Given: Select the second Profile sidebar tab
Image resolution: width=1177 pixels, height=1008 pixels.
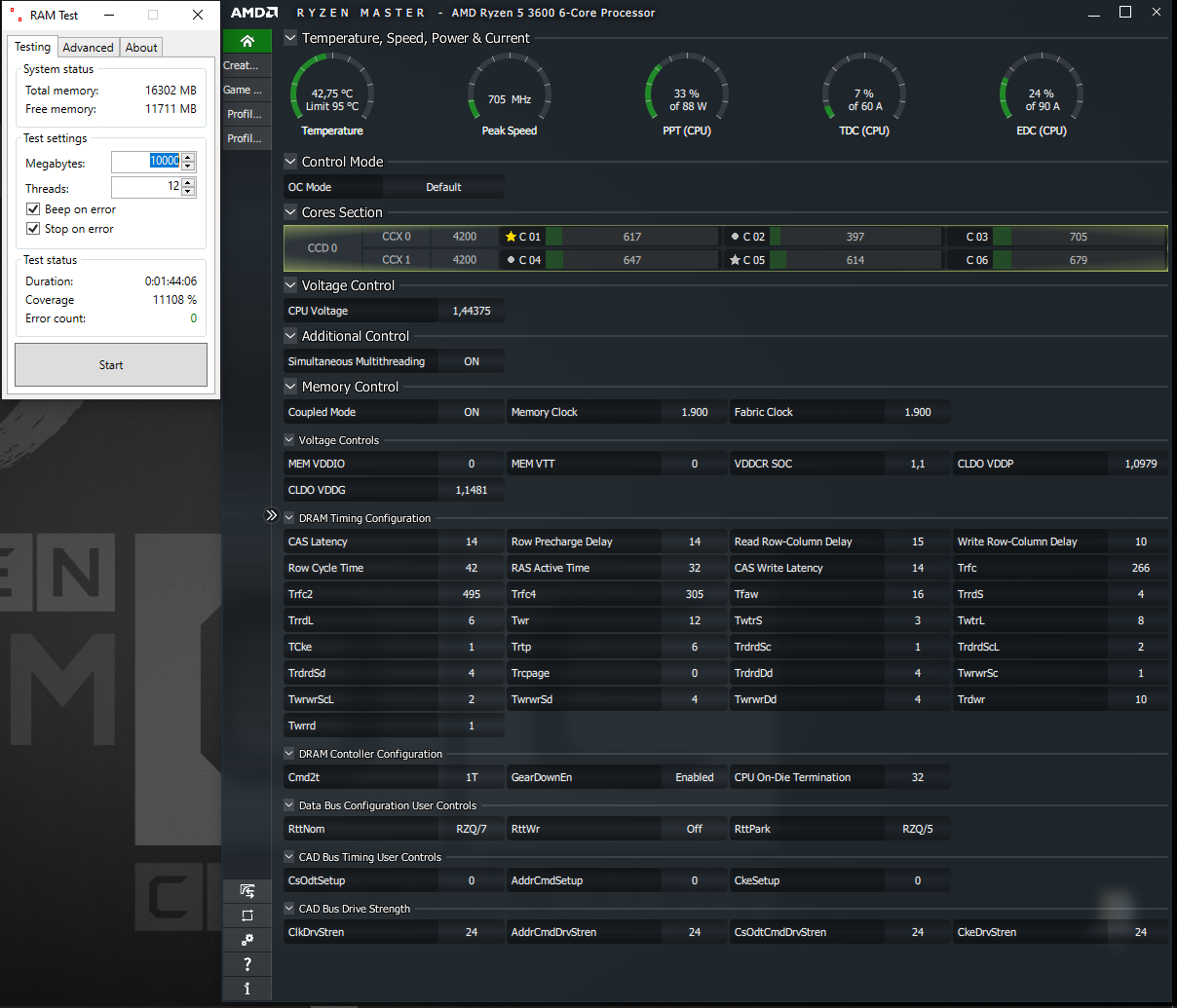Looking at the screenshot, I should (x=247, y=138).
